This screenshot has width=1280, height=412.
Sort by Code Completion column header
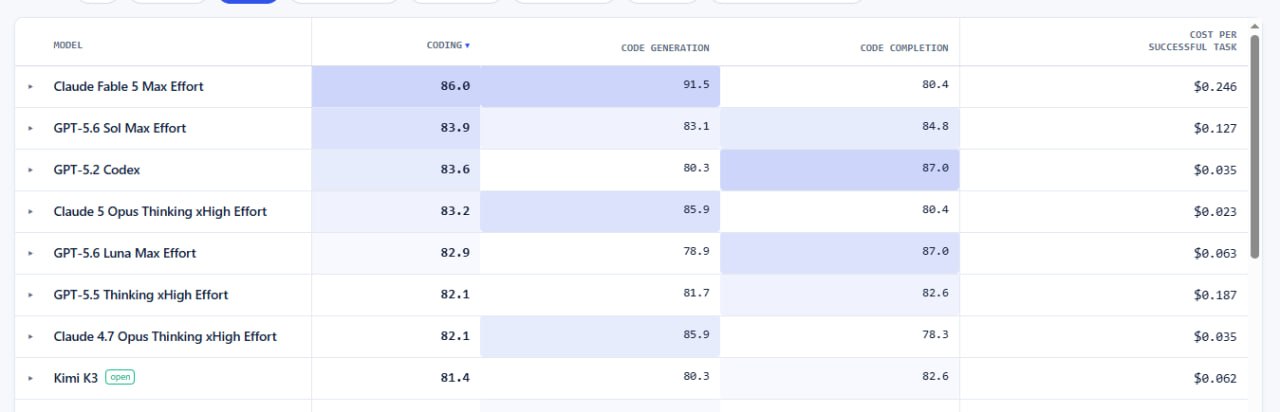click(904, 48)
